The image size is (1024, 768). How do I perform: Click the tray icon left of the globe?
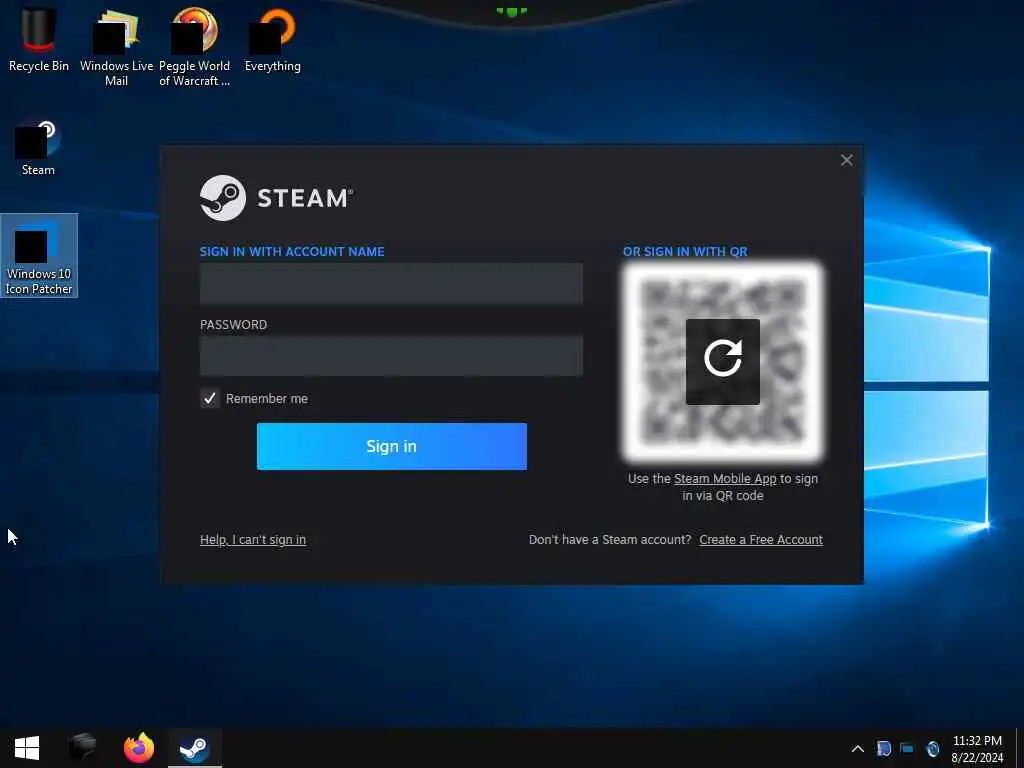pos(907,748)
